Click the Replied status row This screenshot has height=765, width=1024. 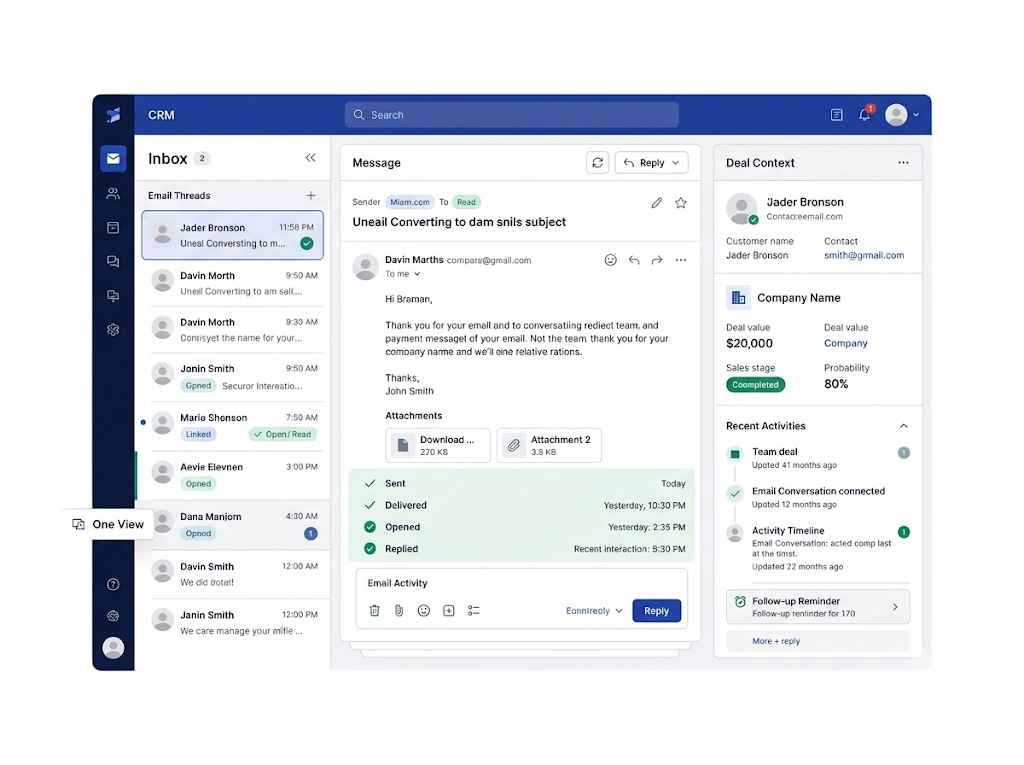[521, 549]
